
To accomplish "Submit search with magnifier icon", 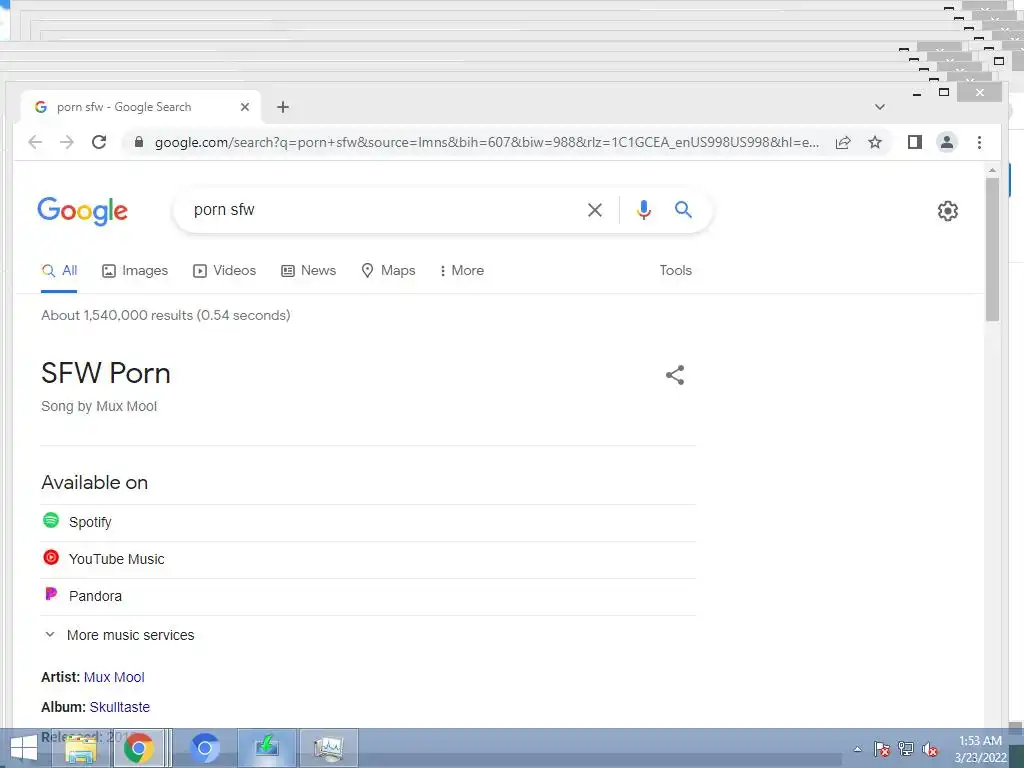I will [683, 210].
